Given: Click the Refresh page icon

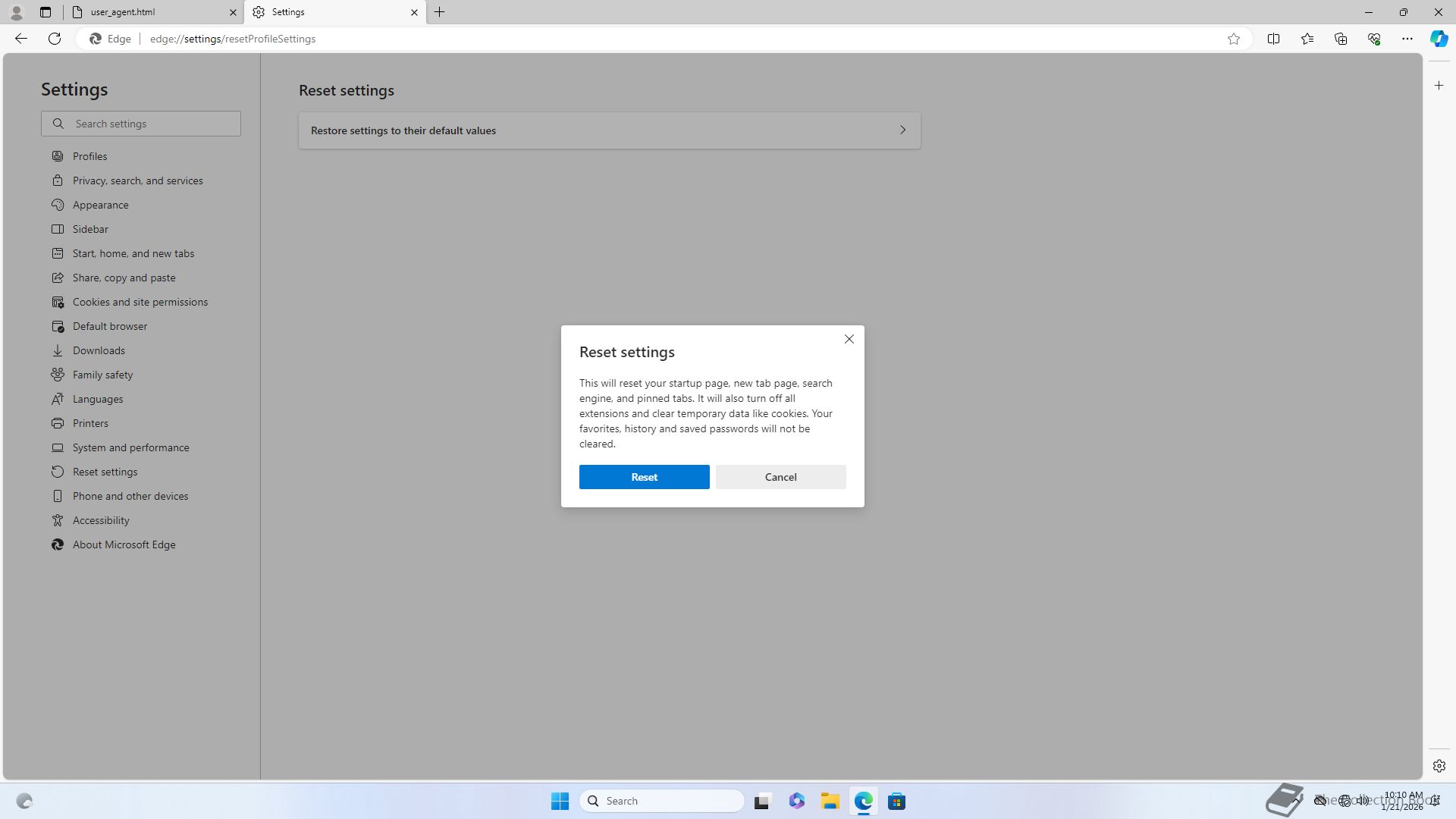Looking at the screenshot, I should pyautogui.click(x=55, y=39).
